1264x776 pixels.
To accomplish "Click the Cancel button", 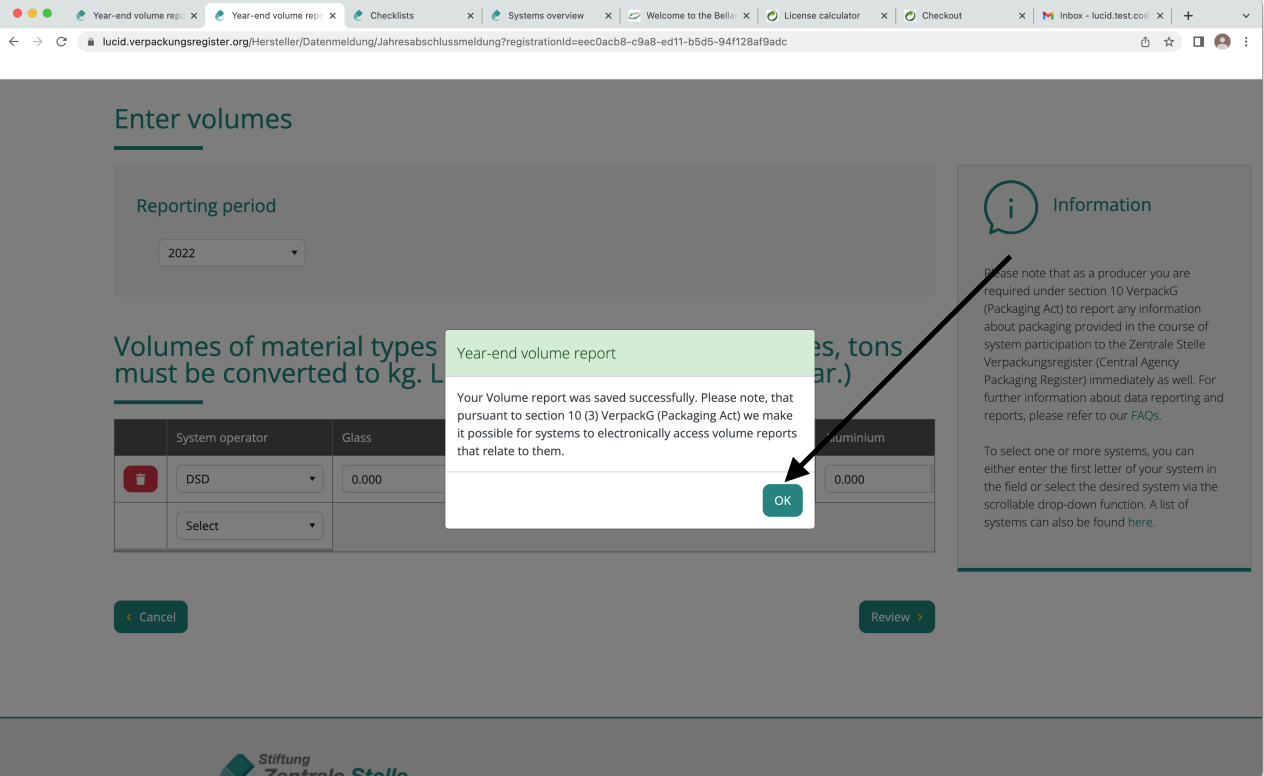I will [151, 617].
